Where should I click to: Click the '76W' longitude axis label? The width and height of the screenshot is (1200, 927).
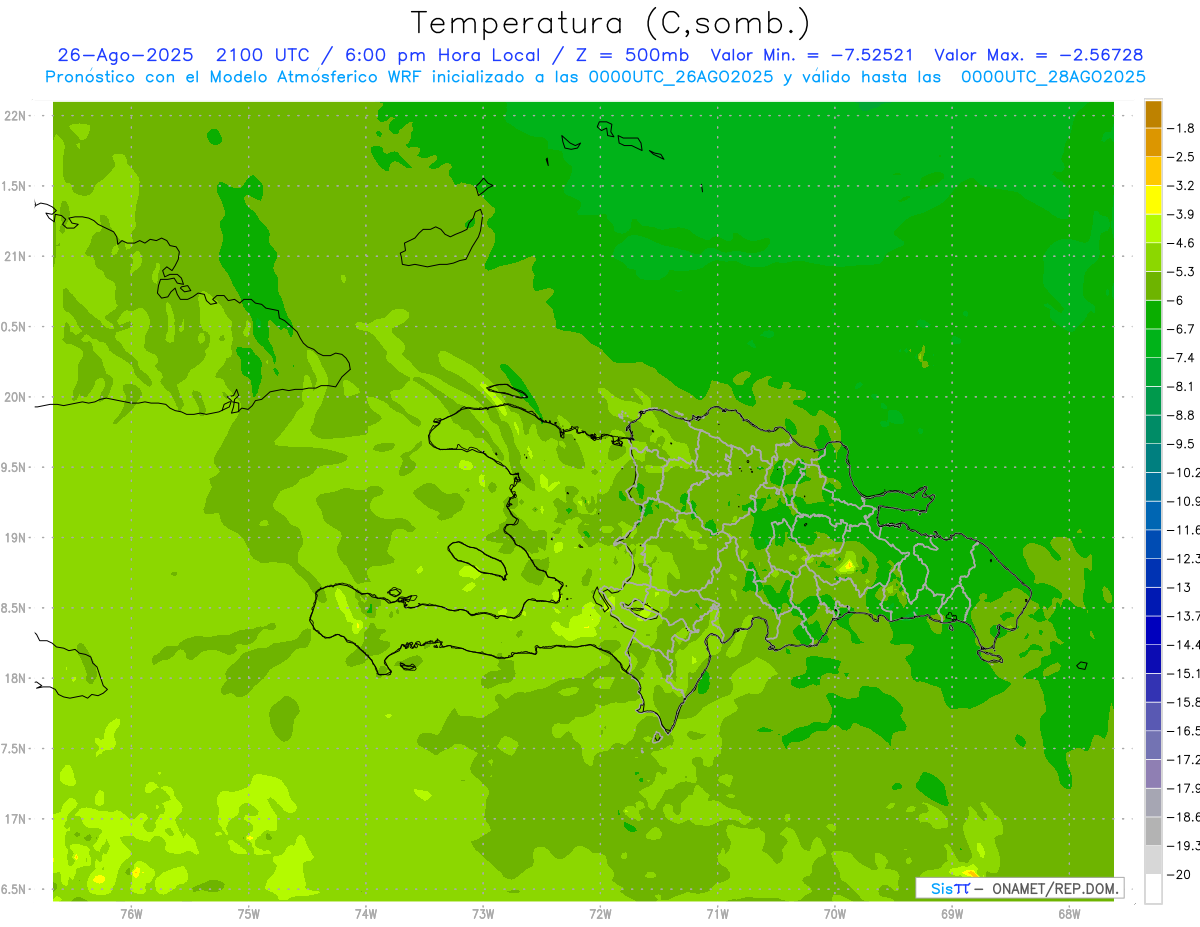pyautogui.click(x=131, y=914)
